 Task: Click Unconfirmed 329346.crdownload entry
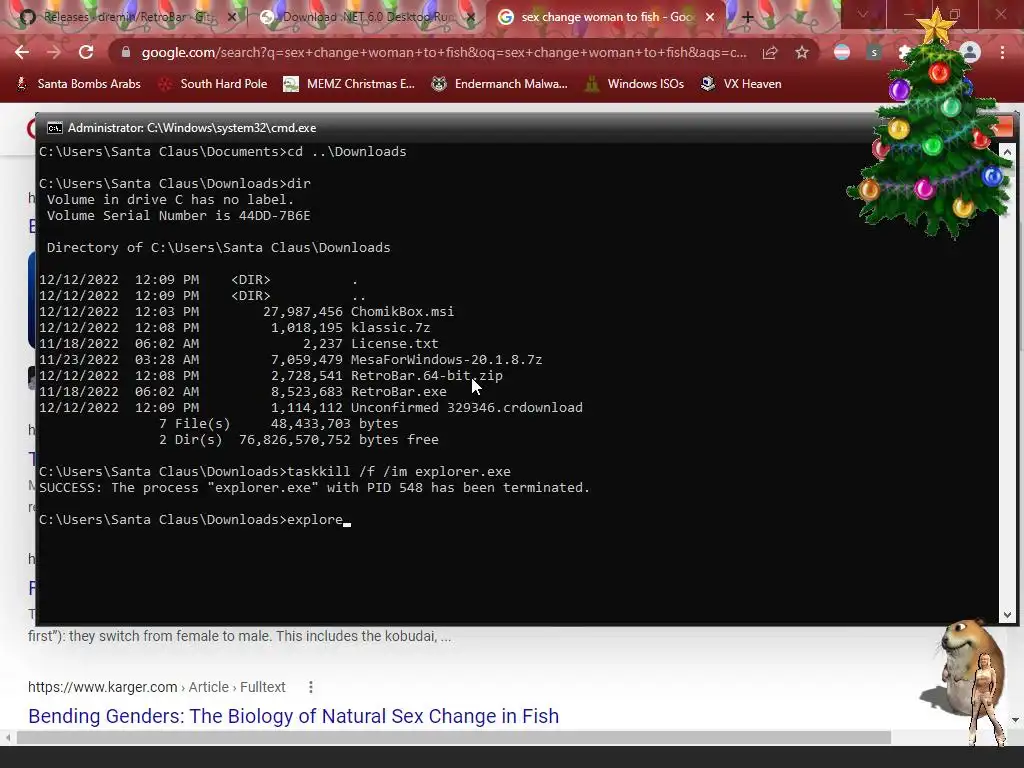467,408
